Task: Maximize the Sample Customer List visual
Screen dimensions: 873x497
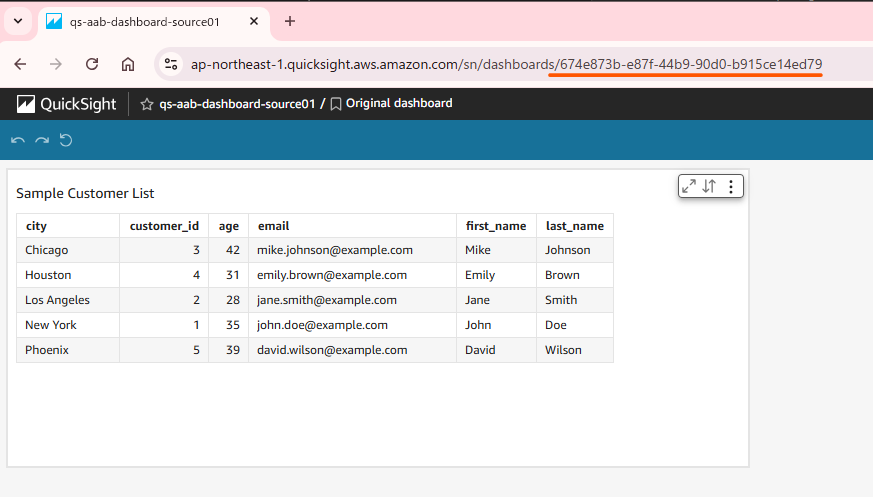Action: click(x=689, y=186)
